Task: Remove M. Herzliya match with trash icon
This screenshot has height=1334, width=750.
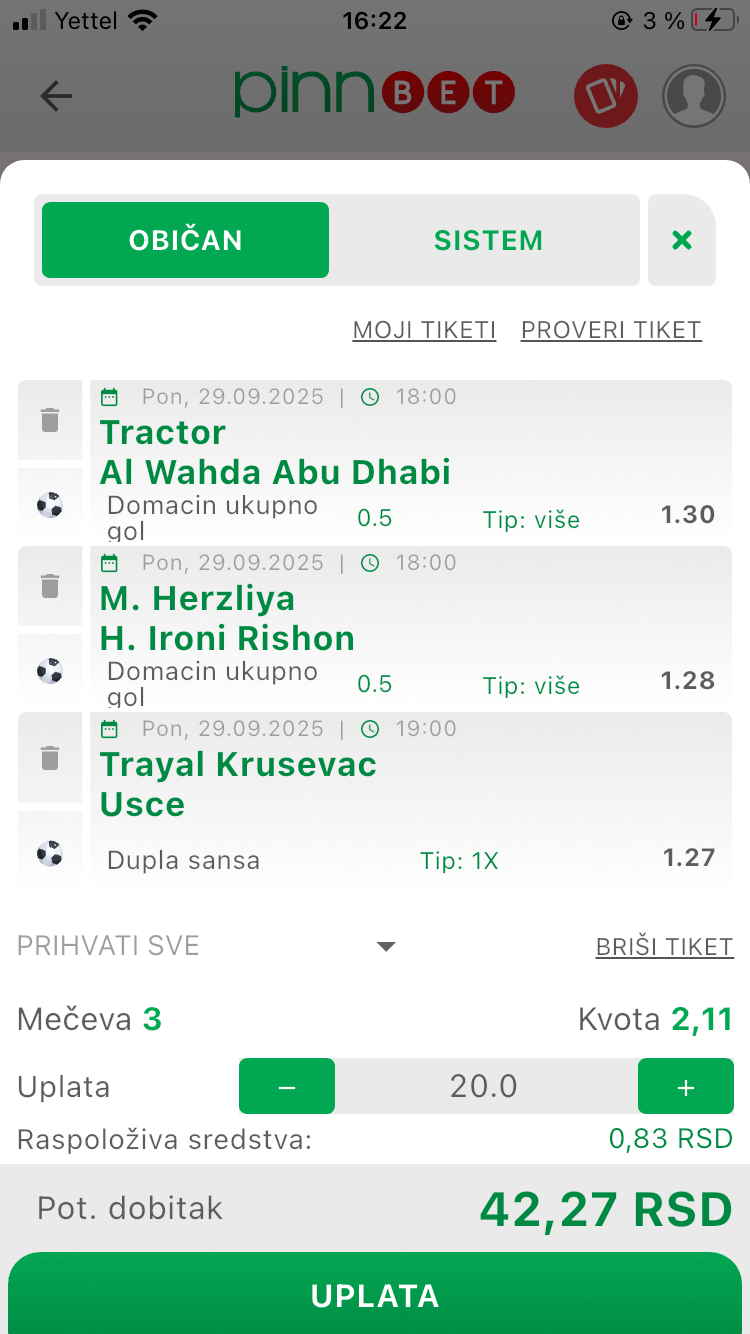Action: (50, 586)
